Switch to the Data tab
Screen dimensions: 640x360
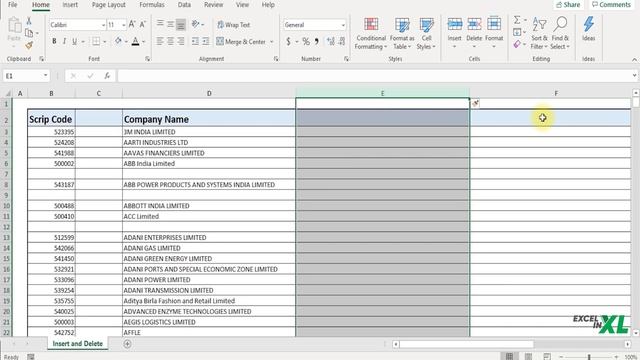(184, 5)
